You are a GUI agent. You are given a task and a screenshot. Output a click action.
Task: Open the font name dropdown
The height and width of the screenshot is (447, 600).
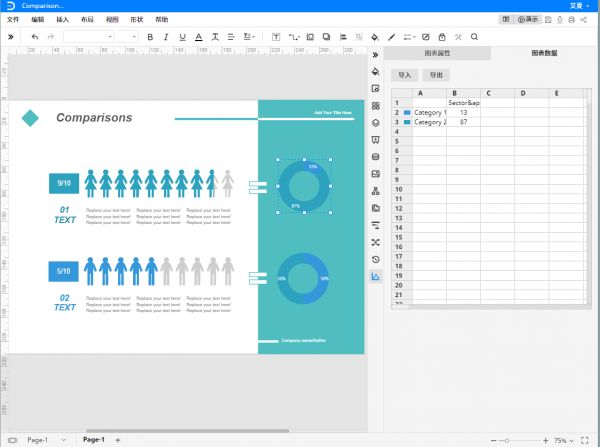pyautogui.click(x=88, y=37)
